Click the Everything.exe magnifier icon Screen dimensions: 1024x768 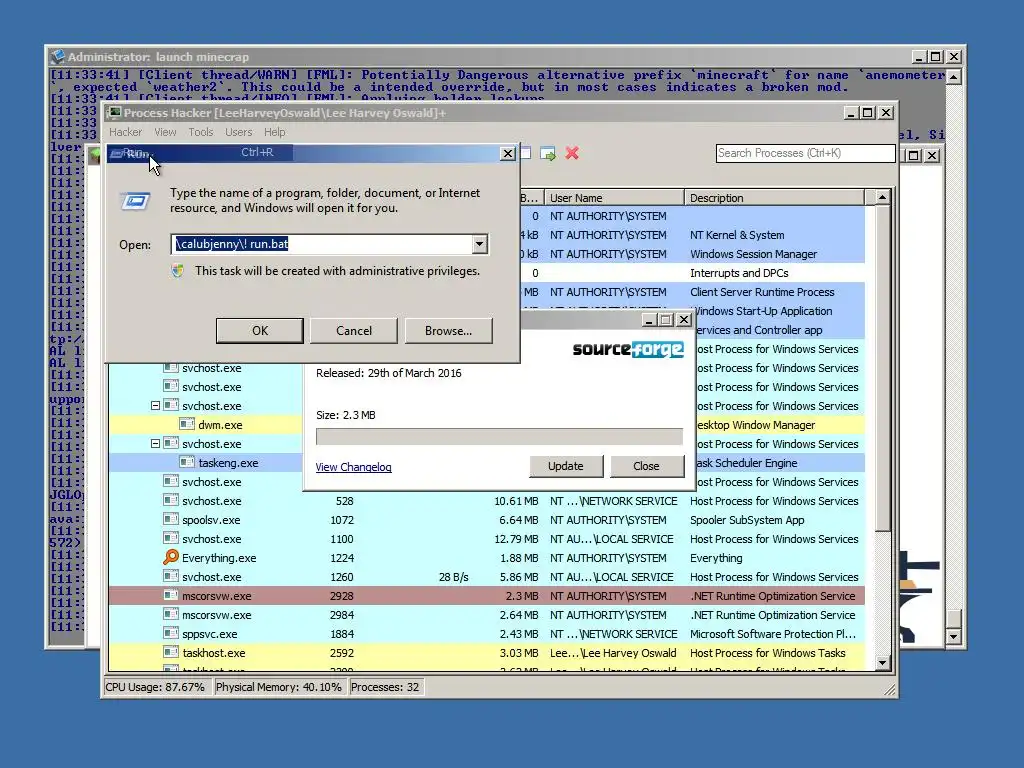click(170, 557)
